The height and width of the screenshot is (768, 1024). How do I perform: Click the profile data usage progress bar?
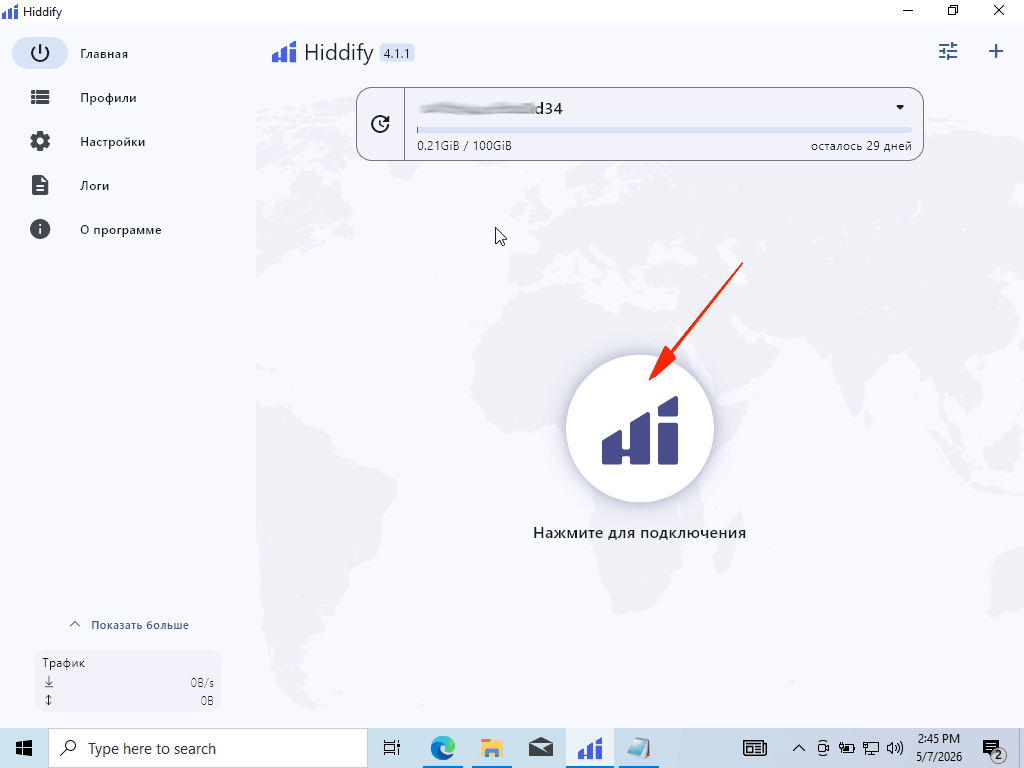pos(664,130)
